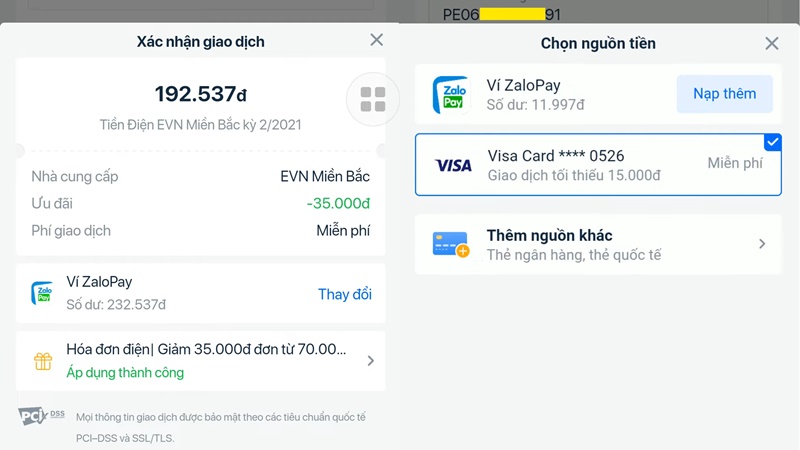Expand the Hóa đơn điện voucher chevron

(370, 361)
